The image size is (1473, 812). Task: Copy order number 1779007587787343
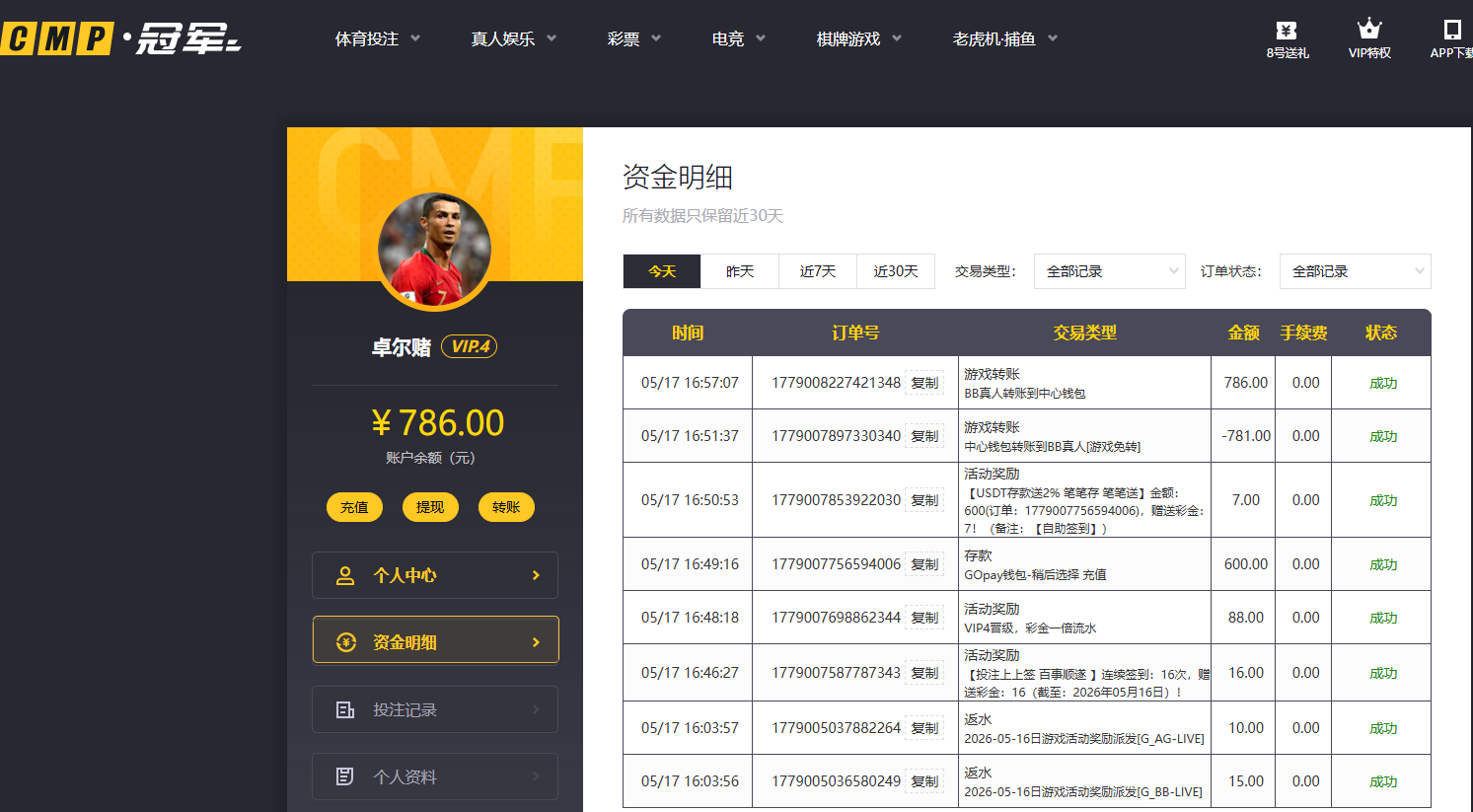(924, 673)
